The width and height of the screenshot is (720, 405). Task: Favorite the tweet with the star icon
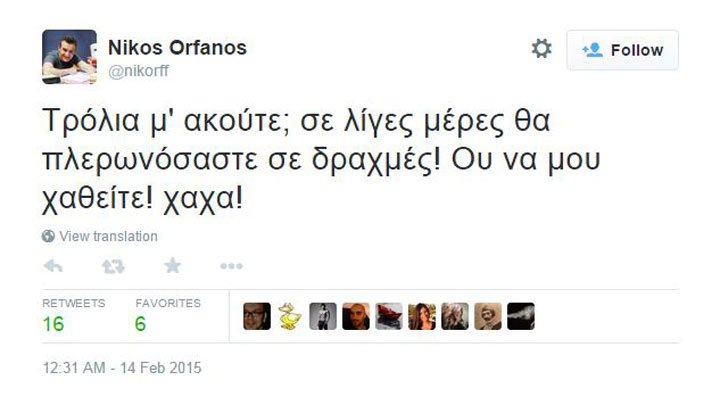coord(172,266)
